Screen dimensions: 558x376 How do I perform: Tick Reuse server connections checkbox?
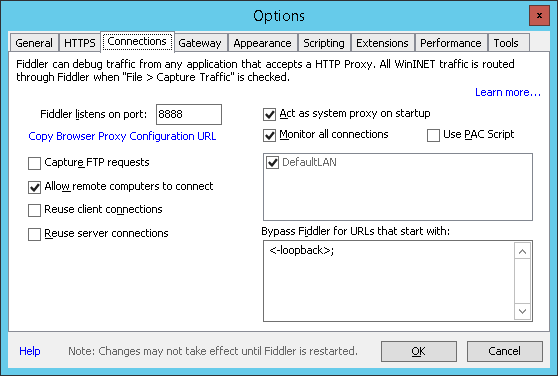tap(35, 234)
